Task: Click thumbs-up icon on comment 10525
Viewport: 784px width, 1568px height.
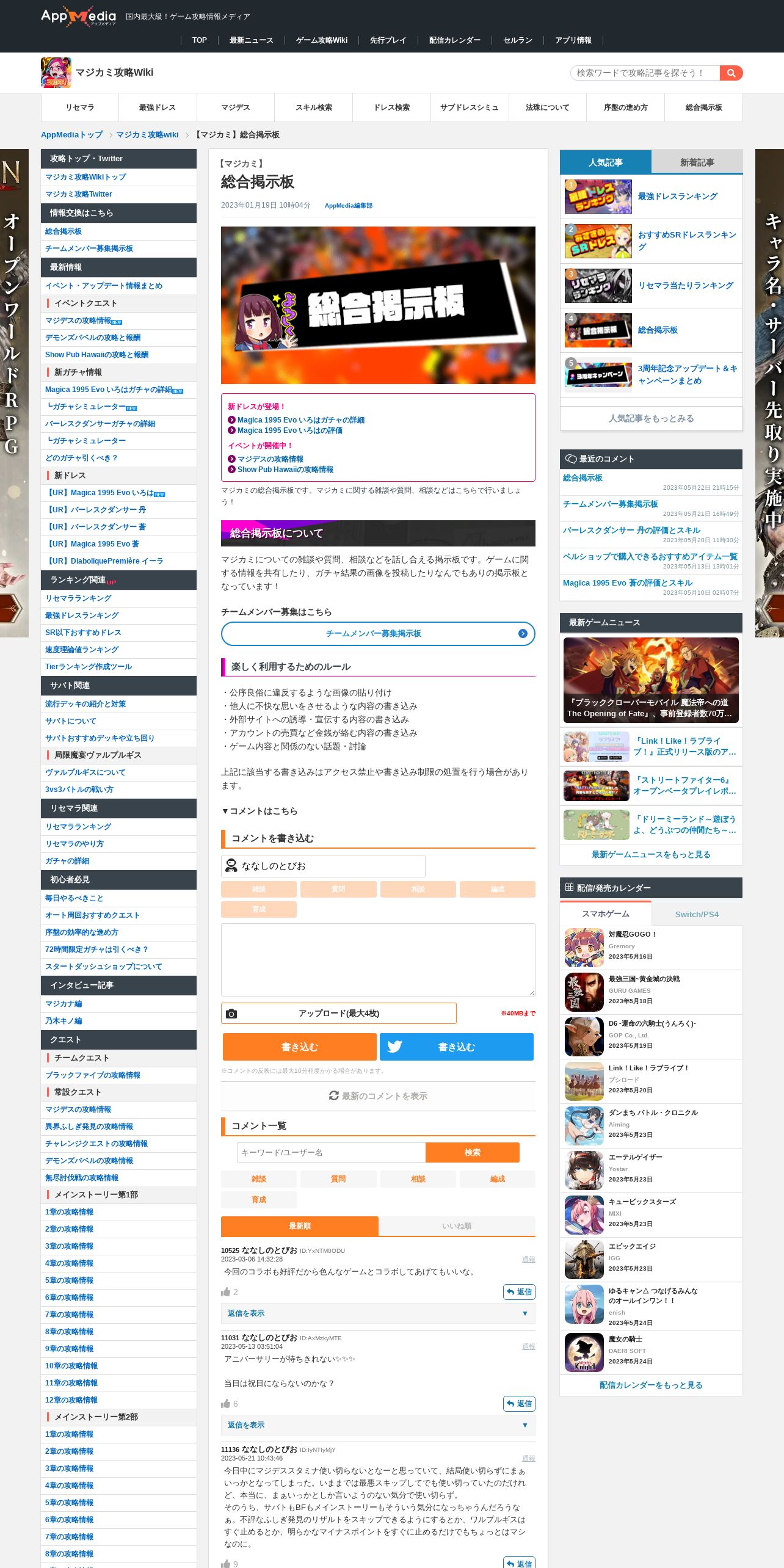Action: tap(225, 1292)
